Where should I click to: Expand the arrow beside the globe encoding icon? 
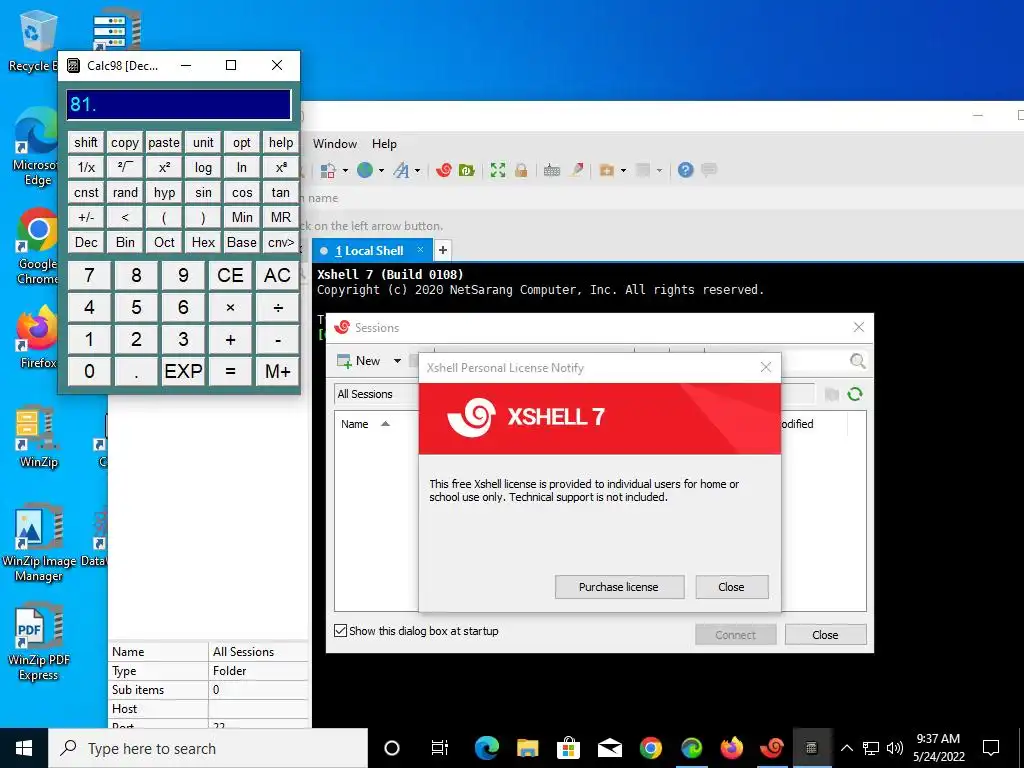pos(381,171)
